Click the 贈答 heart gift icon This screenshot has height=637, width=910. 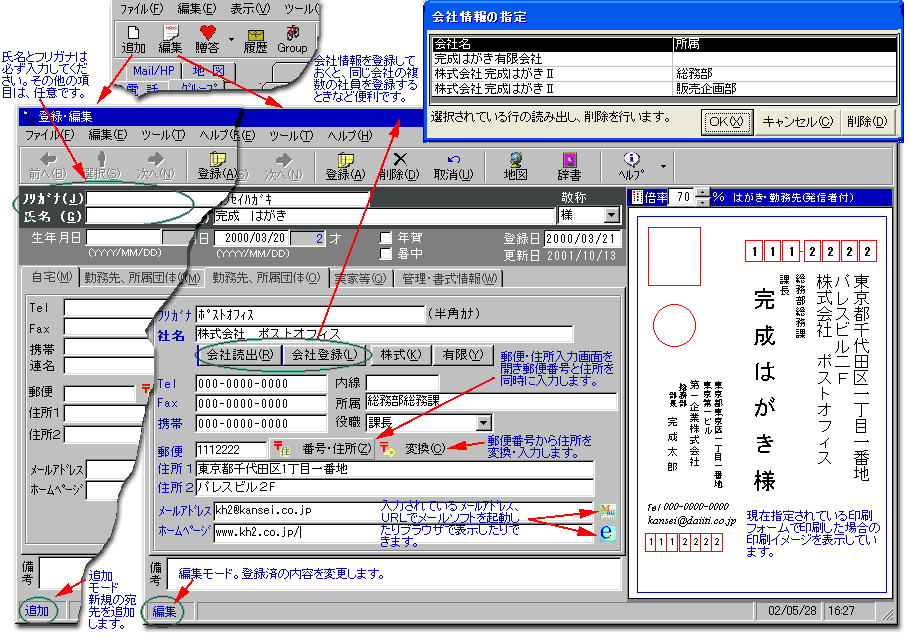[x=208, y=38]
